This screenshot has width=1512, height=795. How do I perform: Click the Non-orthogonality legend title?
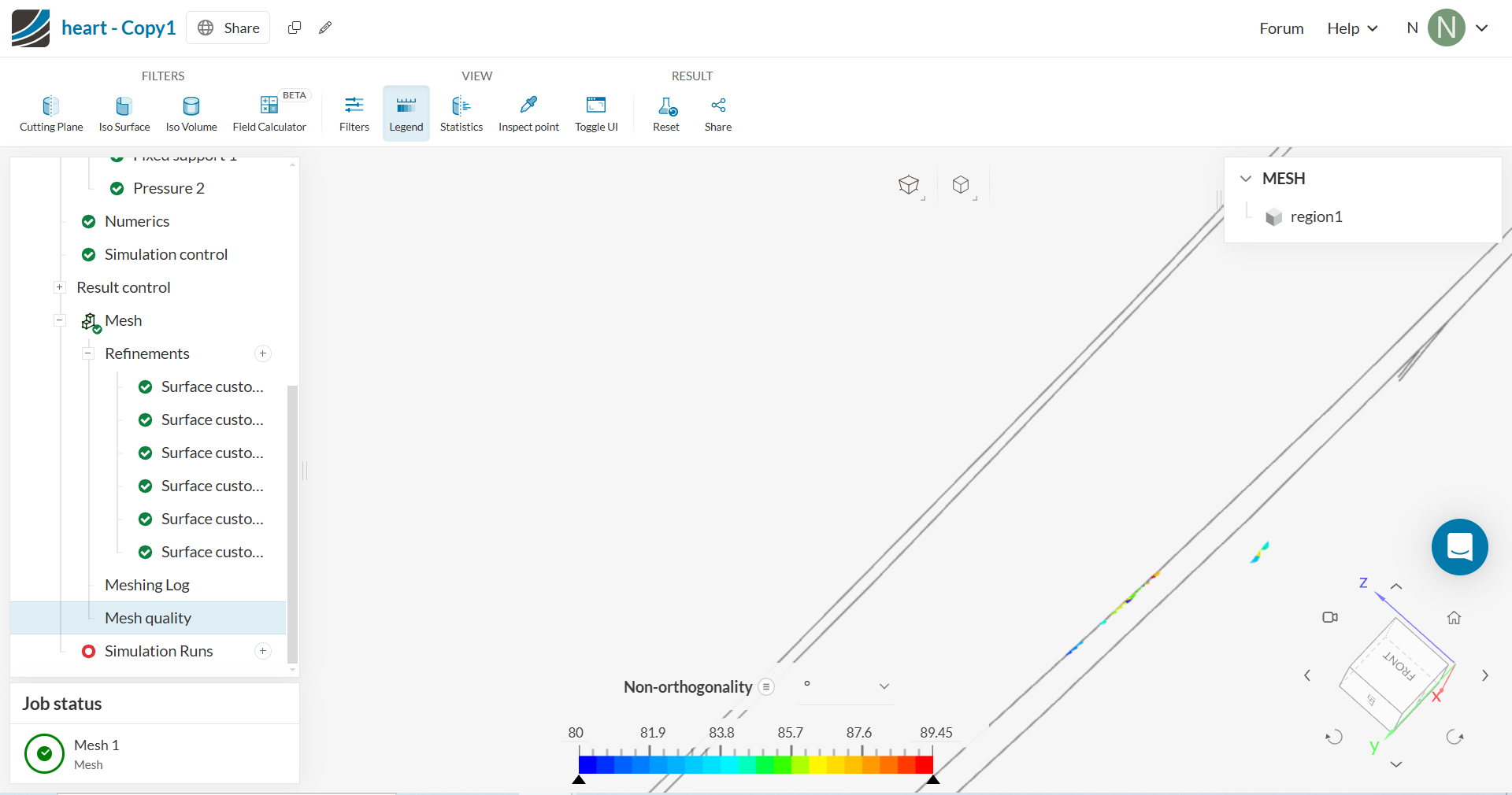pos(687,687)
